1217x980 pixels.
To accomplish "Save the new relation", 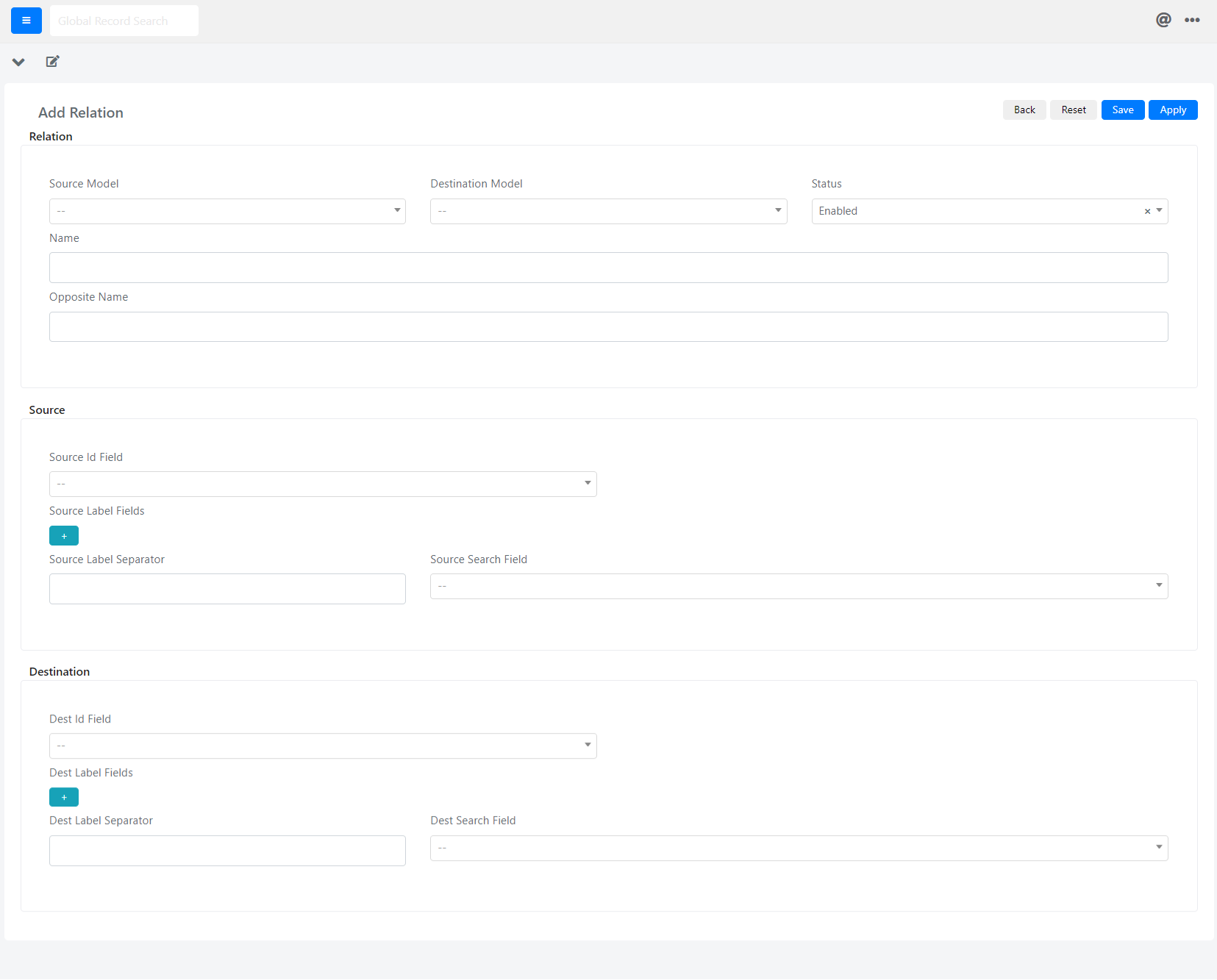I will [1123, 110].
